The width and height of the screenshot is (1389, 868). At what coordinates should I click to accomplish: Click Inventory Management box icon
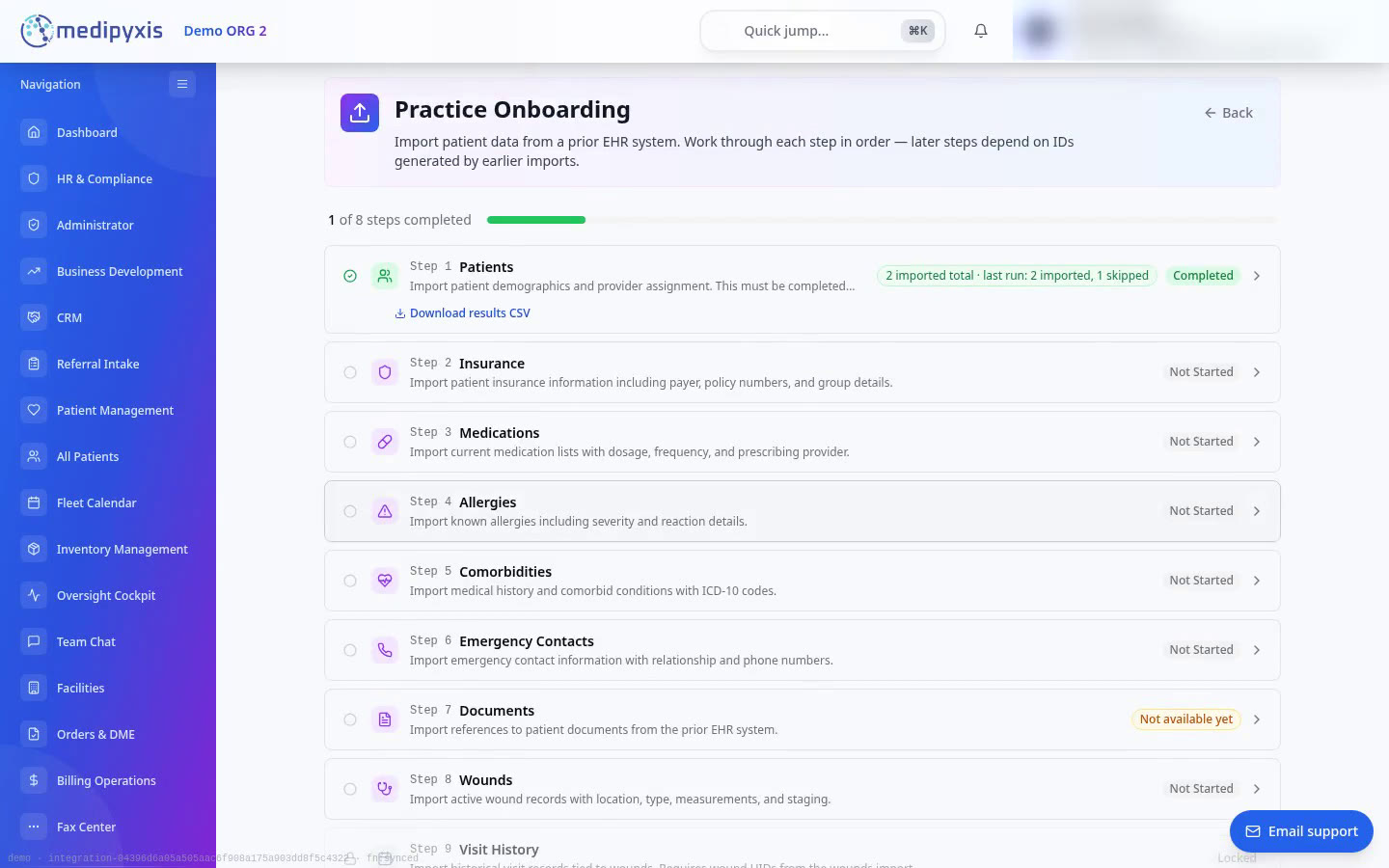pos(34,549)
